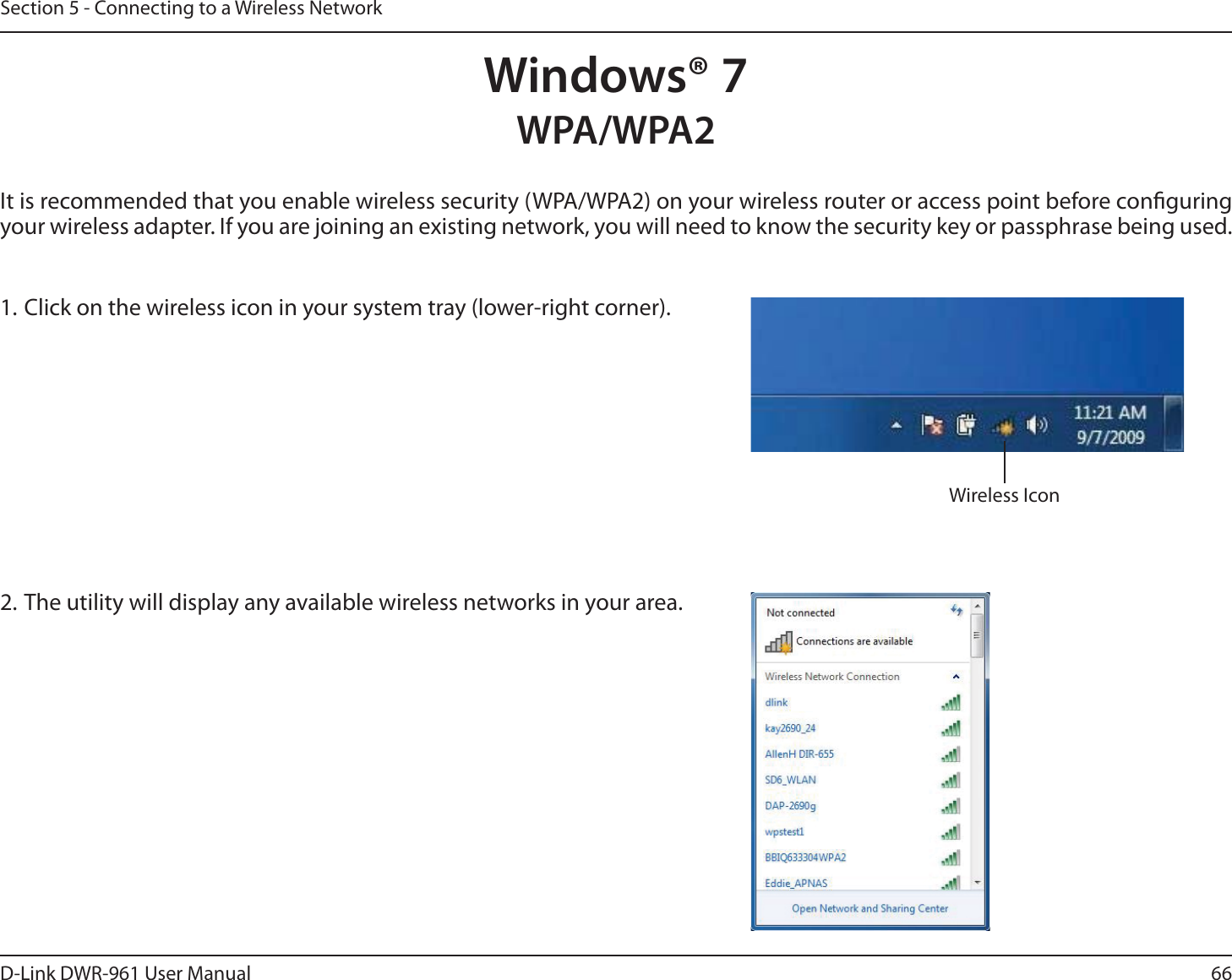This screenshot has width=1232, height=980.
Task: Click the signal bars icon for SD6_WLAN
Action: pos(951,780)
